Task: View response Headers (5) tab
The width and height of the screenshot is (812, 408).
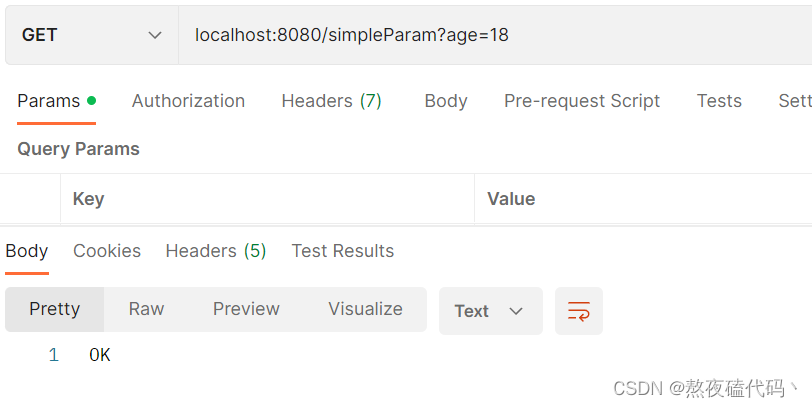Action: pyautogui.click(x=216, y=251)
